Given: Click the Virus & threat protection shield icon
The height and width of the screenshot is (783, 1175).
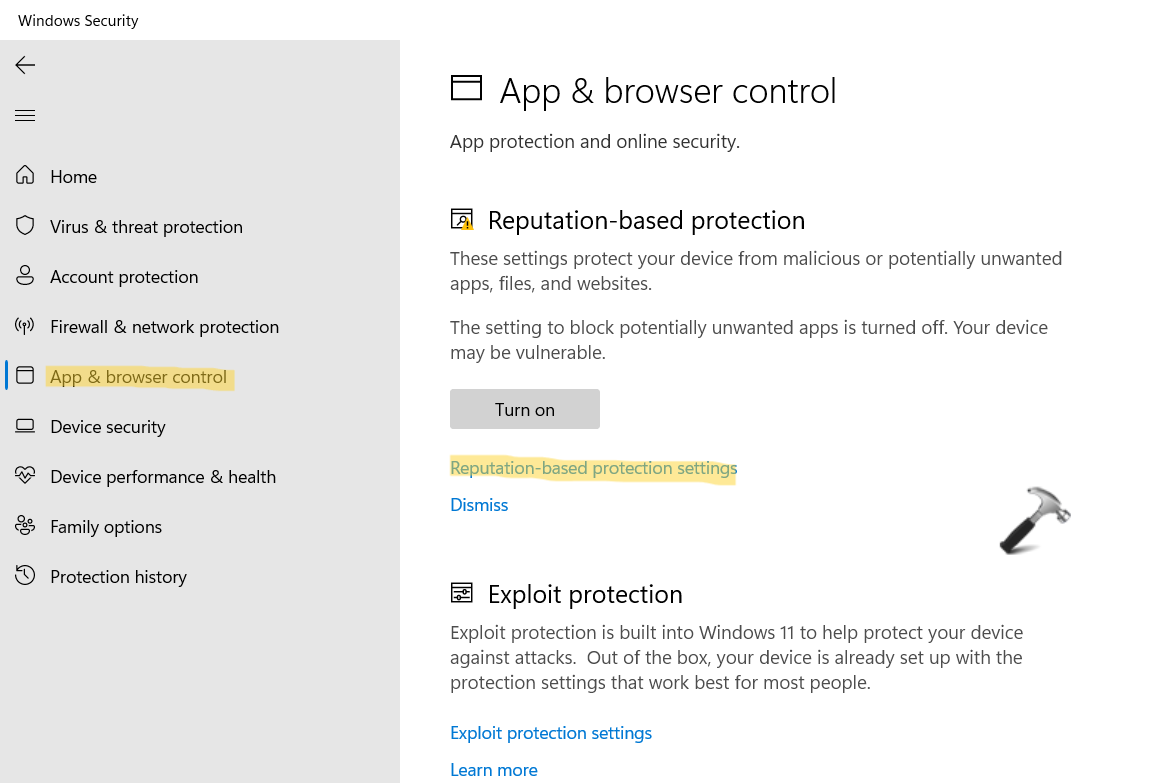Looking at the screenshot, I should (25, 226).
